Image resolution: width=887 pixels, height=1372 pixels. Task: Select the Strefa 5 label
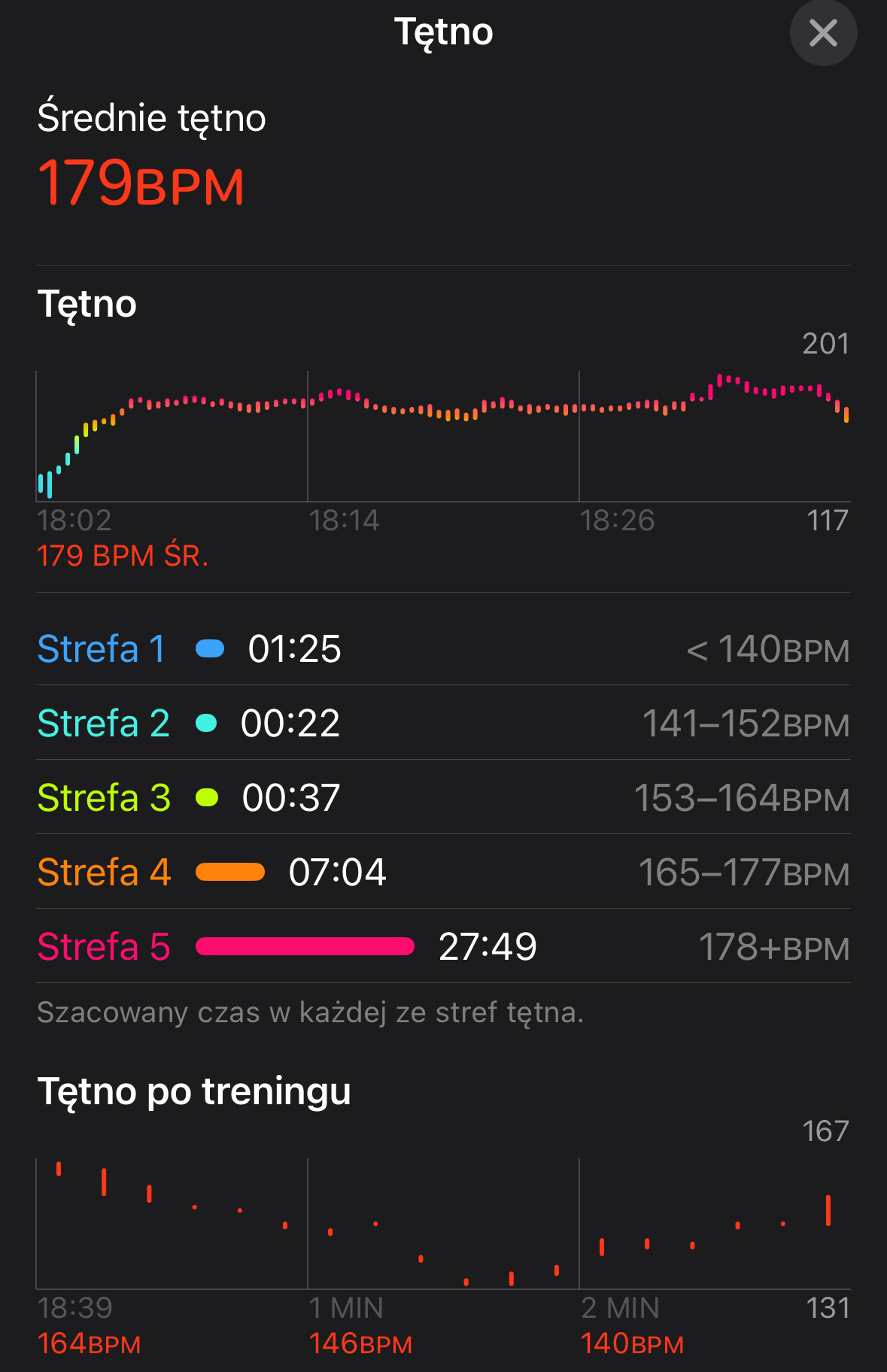click(x=104, y=946)
